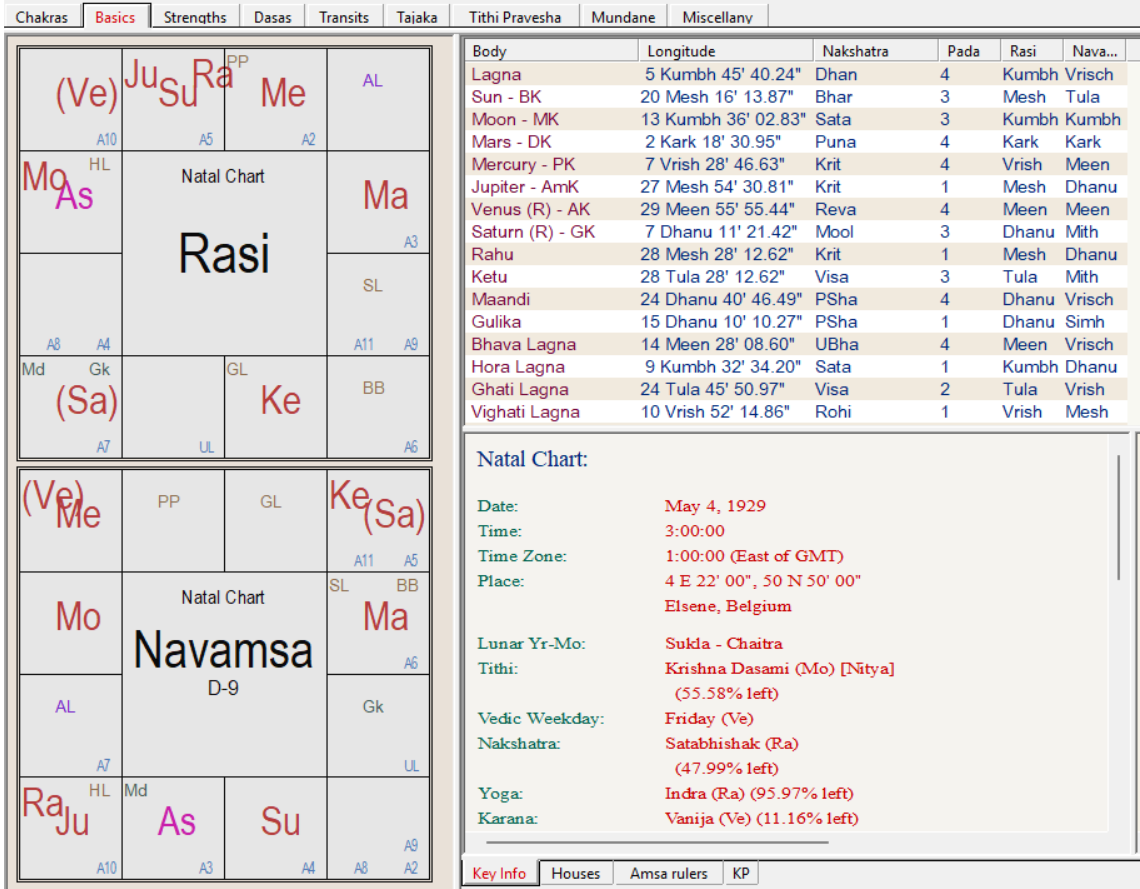Click the Navamsa D-9 chart center
This screenshot has width=1140, height=889.
tap(223, 651)
